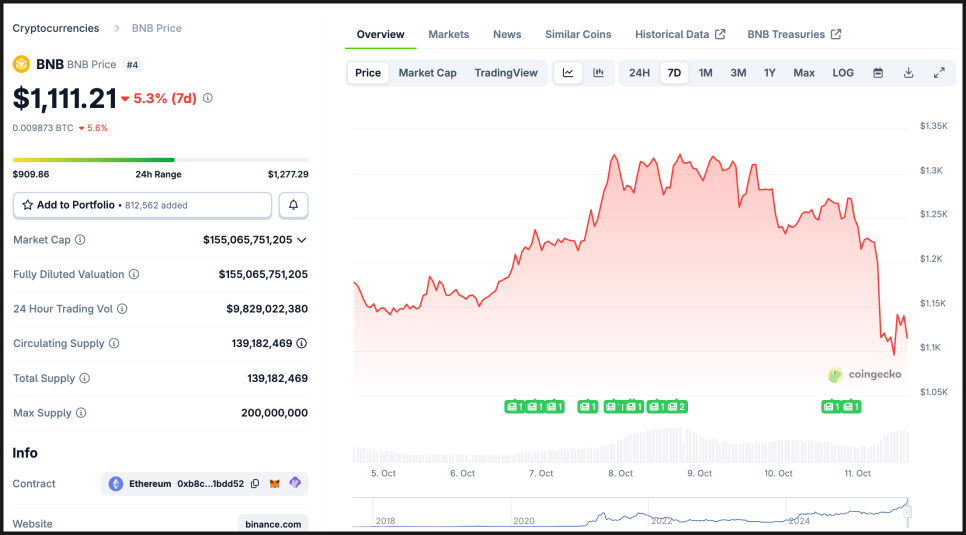Download the chart data
The height and width of the screenshot is (535, 966).
908,73
